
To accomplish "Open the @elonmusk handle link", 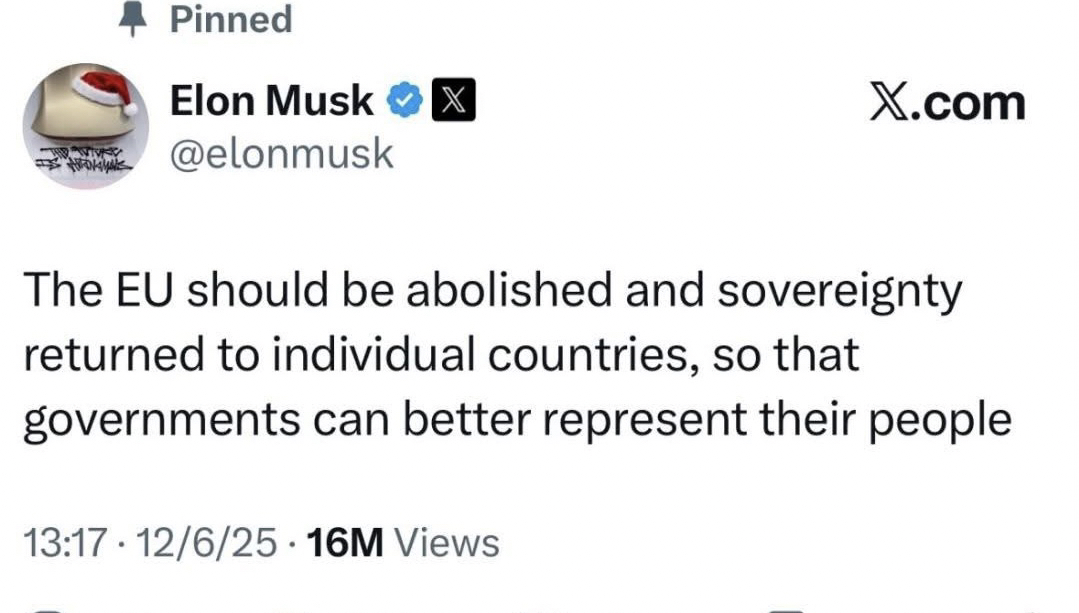I will [282, 154].
